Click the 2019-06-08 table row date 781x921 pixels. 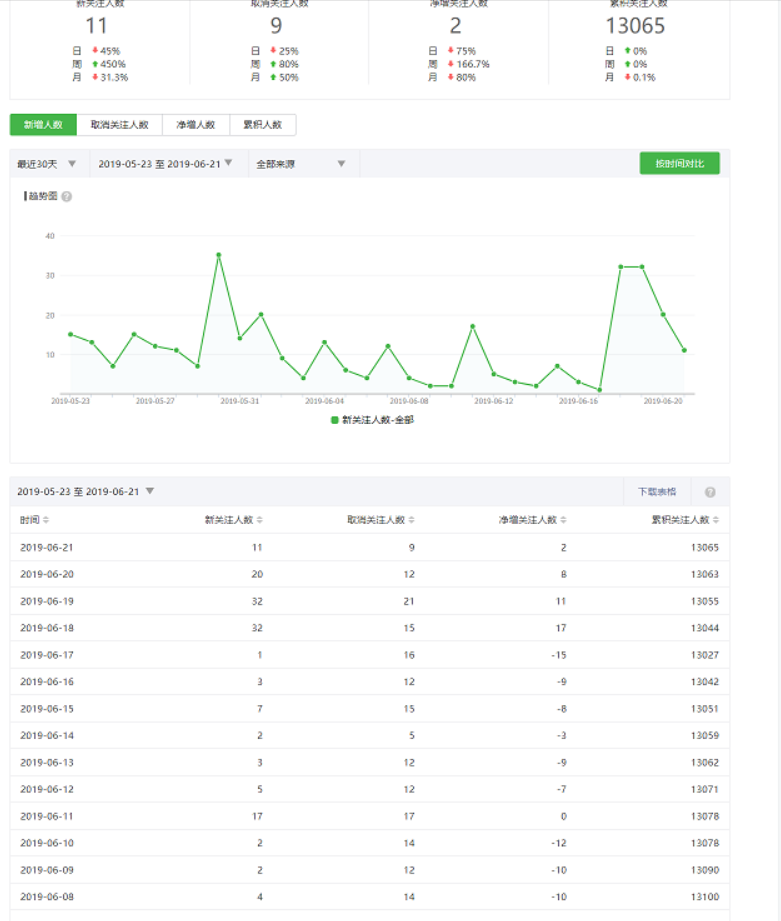(x=47, y=897)
